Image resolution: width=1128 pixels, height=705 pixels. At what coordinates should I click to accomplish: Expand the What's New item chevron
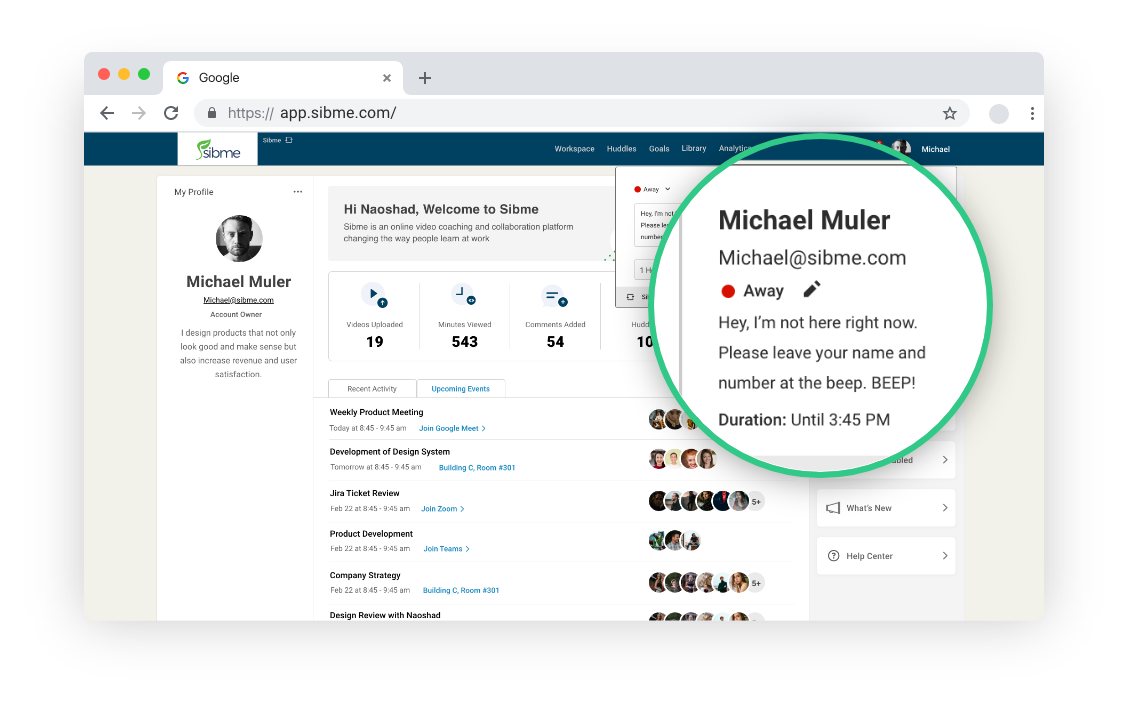(945, 508)
